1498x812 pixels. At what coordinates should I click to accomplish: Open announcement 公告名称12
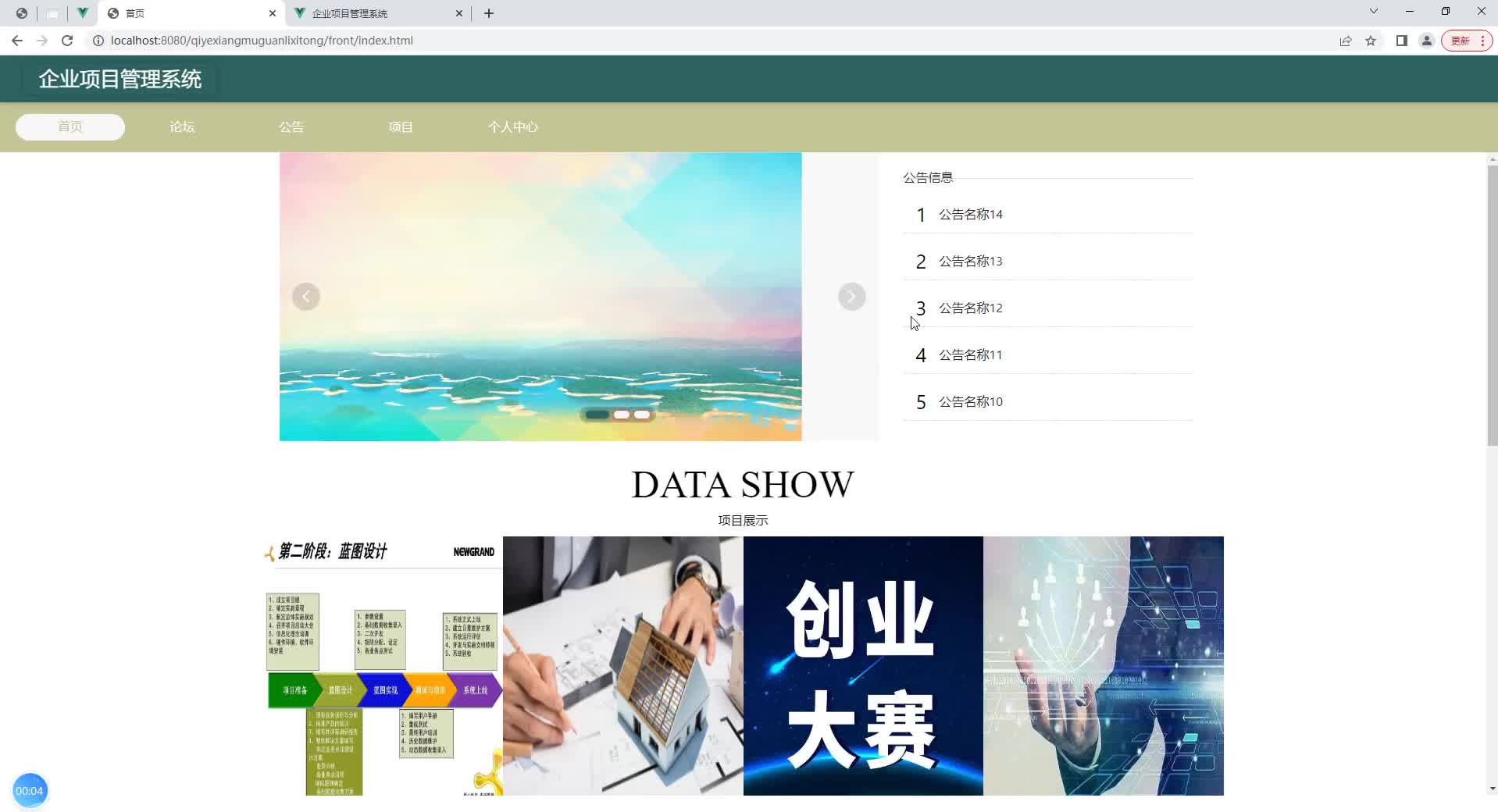coord(971,308)
